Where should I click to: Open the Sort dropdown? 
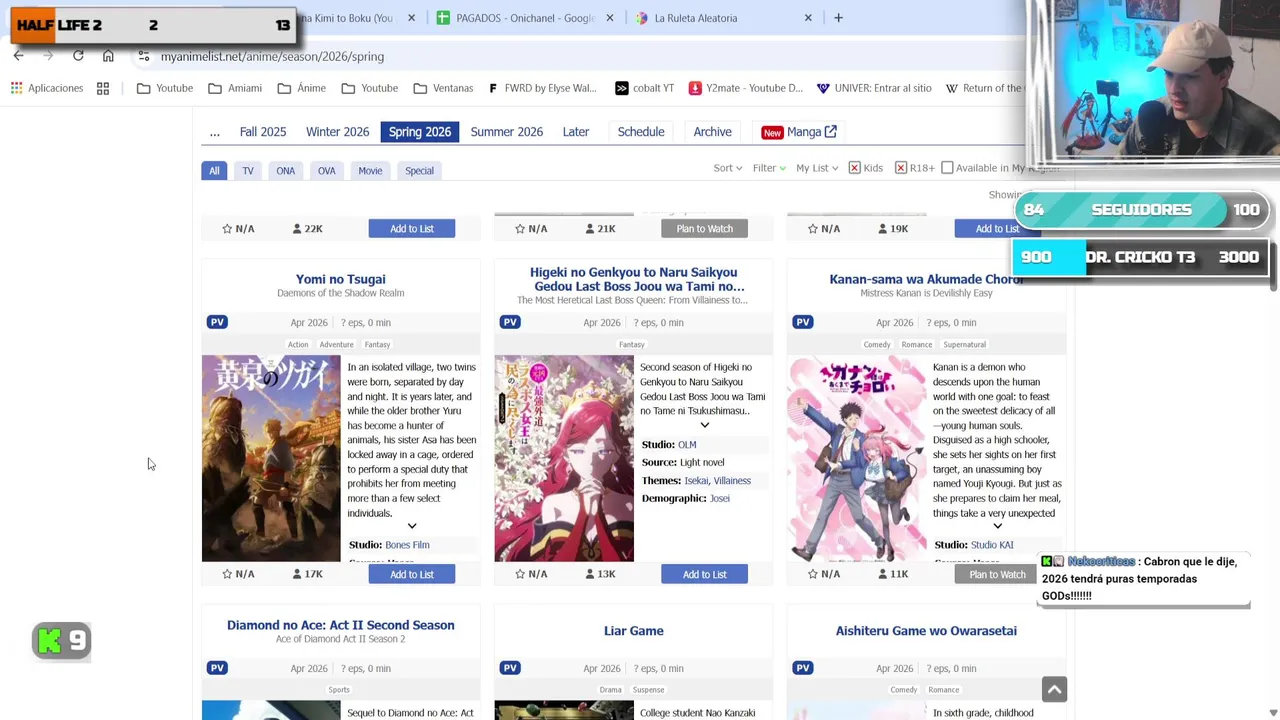point(727,168)
